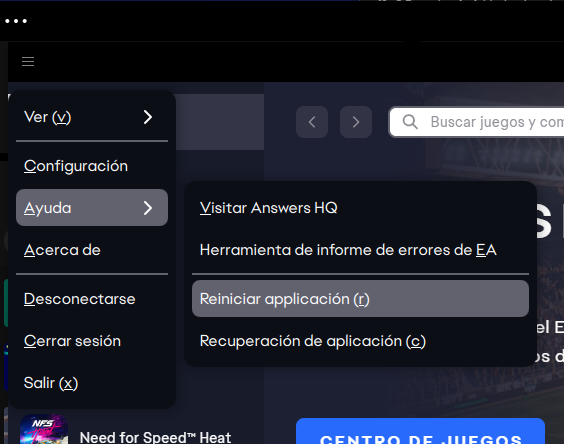Expand the Ver (v) submenu chevron

[x=148, y=117]
